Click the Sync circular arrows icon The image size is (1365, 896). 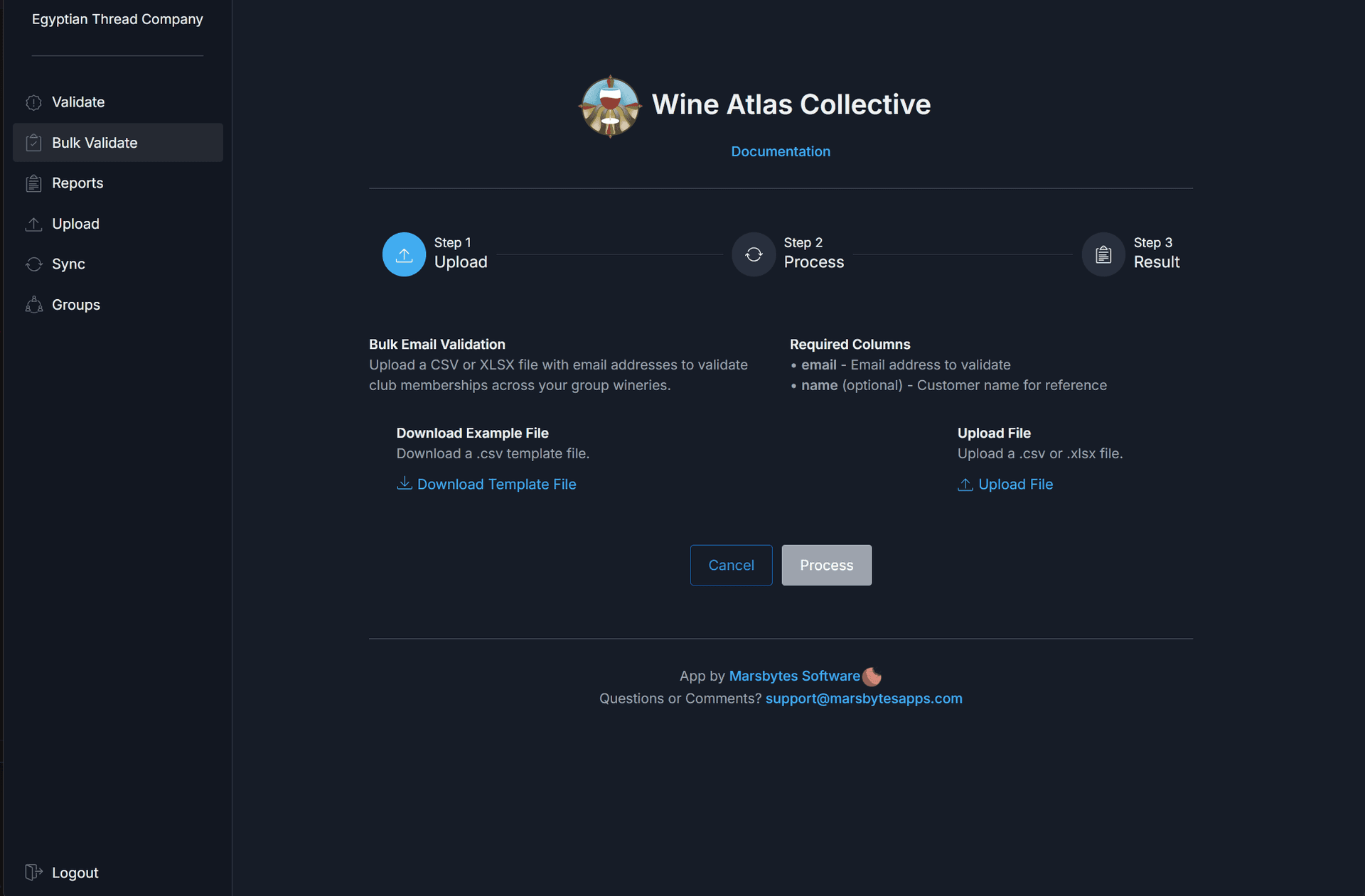(x=33, y=264)
